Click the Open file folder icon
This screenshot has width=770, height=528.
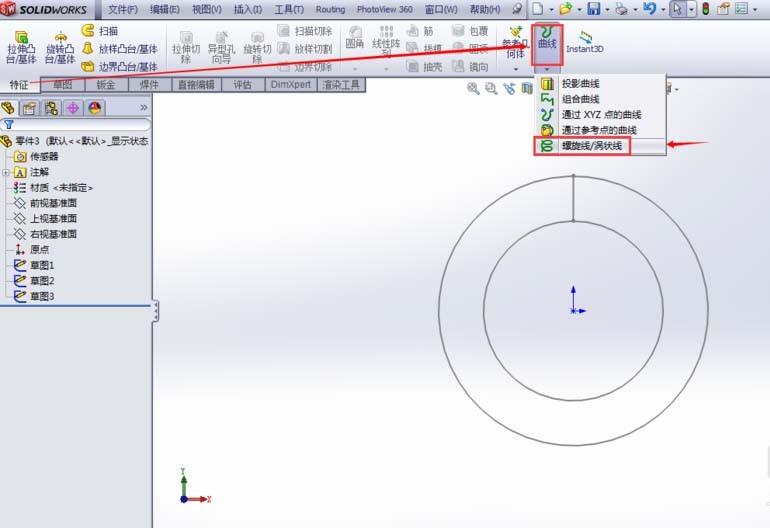566,8
